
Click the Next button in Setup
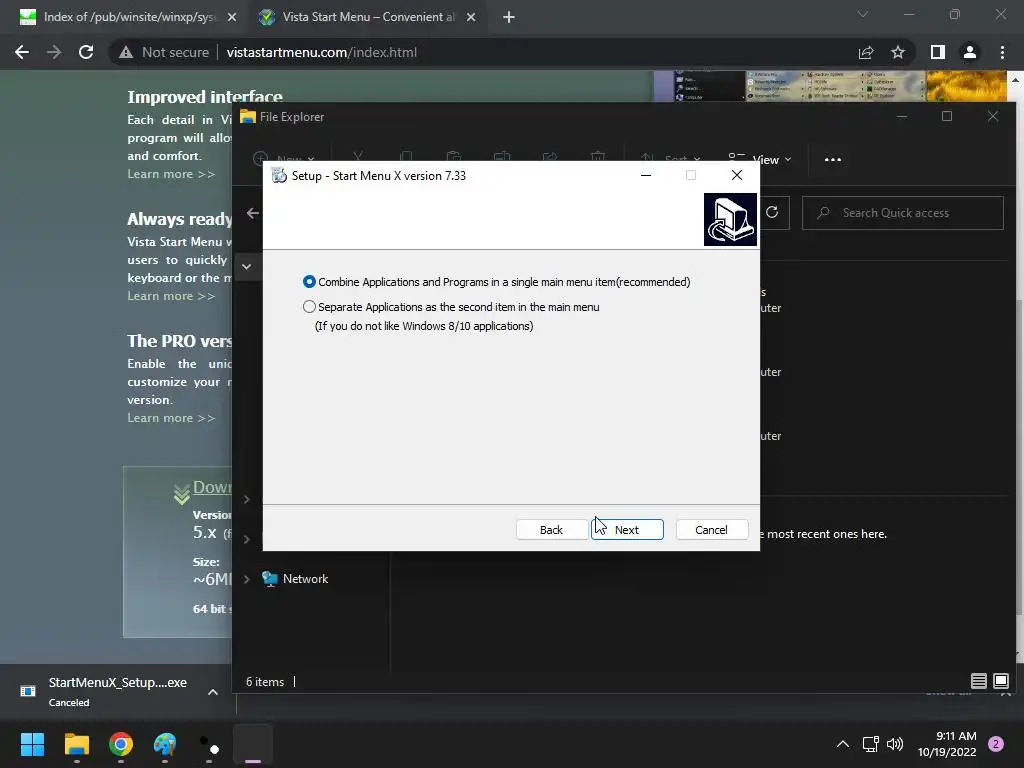tap(627, 530)
